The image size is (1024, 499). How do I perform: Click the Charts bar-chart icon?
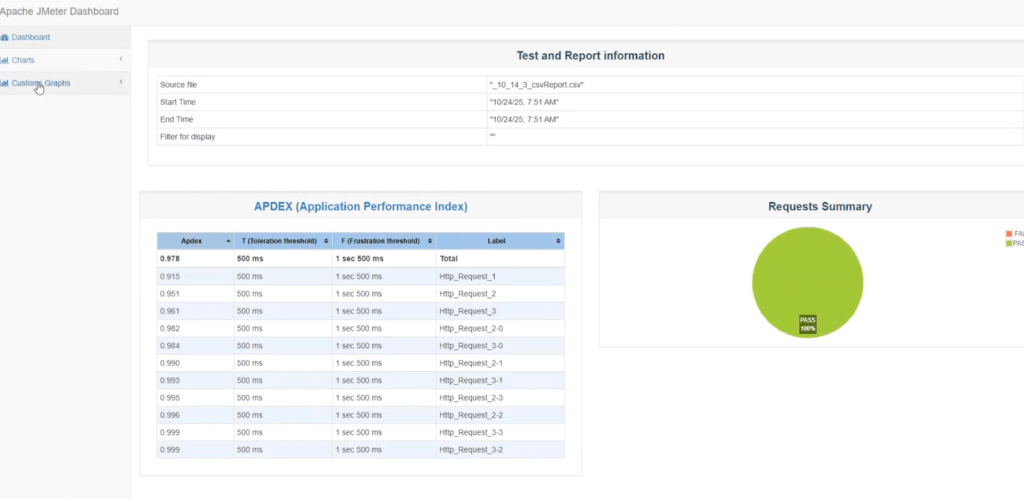(4, 60)
